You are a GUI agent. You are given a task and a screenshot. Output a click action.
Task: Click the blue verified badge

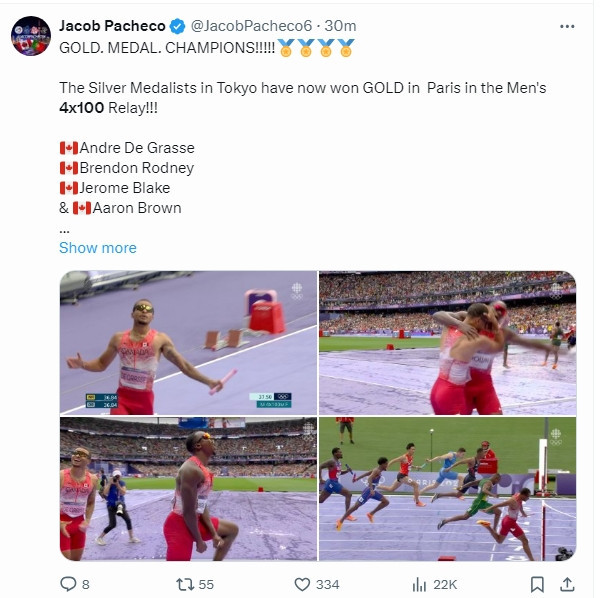(x=178, y=26)
